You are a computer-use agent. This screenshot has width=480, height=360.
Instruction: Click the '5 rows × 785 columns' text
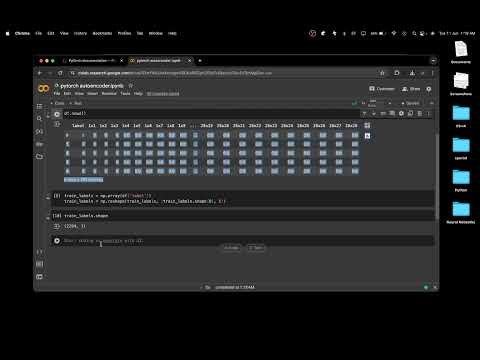(83, 180)
